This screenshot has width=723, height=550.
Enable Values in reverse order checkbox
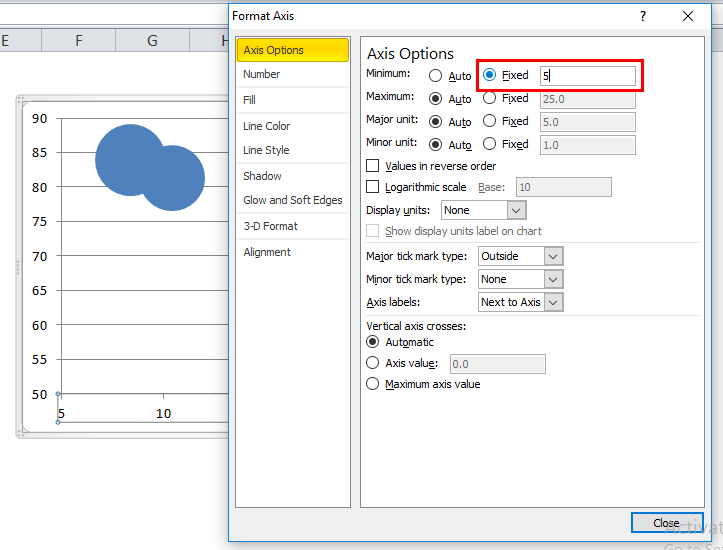pos(372,166)
